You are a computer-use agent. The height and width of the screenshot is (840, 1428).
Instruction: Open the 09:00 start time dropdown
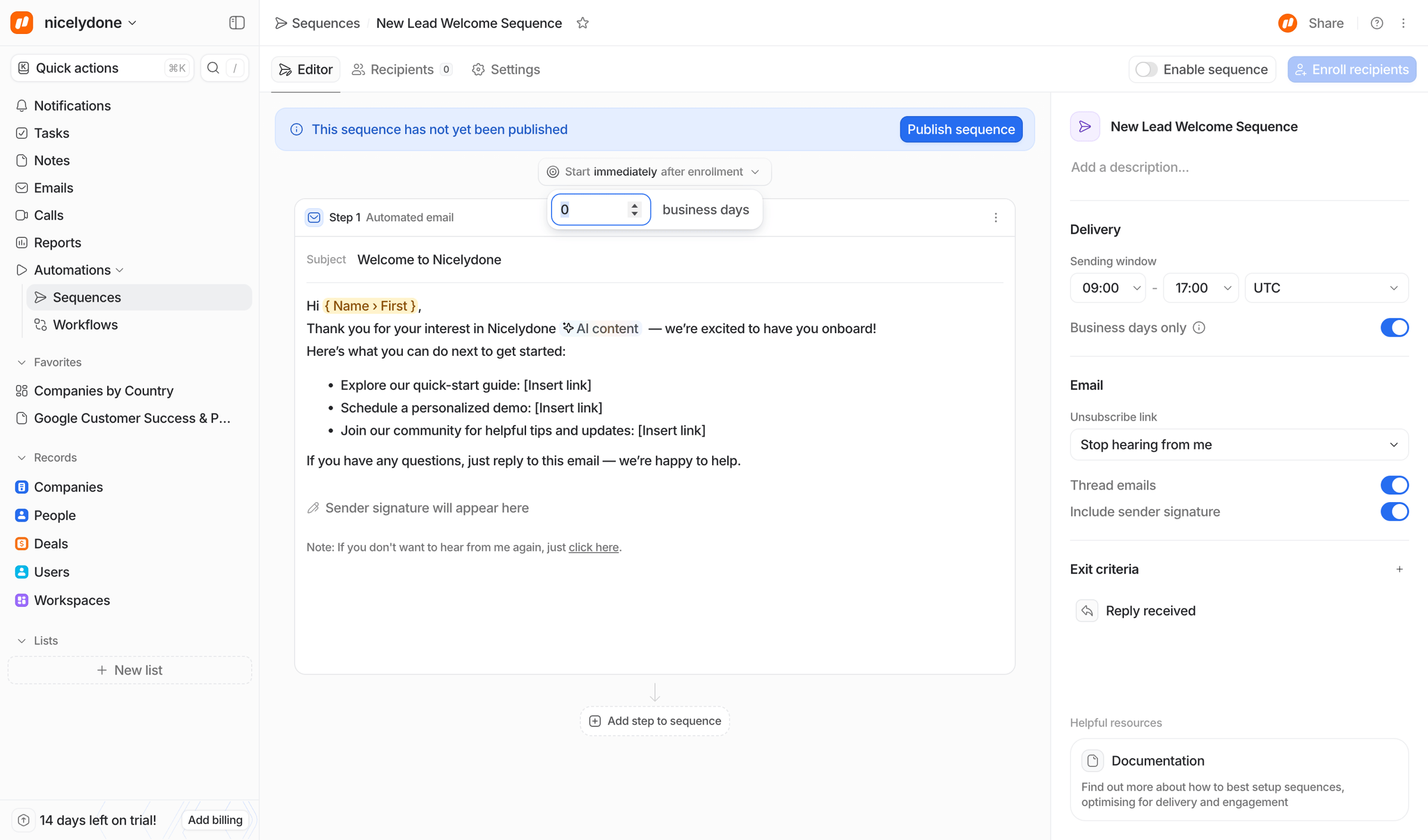tap(1107, 288)
